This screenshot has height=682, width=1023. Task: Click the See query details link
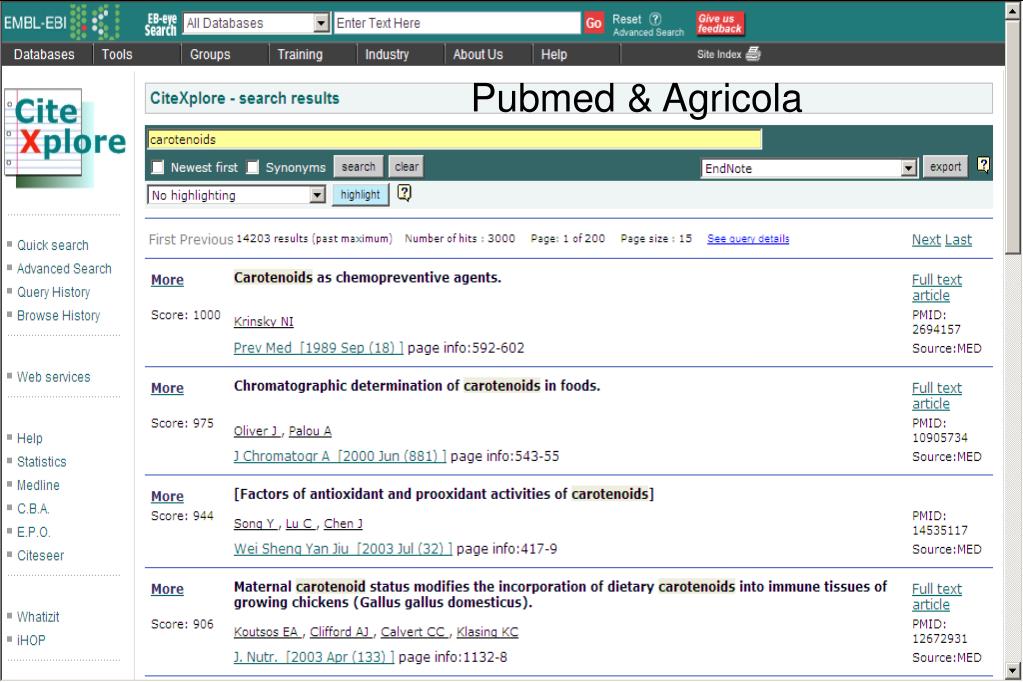coord(748,239)
